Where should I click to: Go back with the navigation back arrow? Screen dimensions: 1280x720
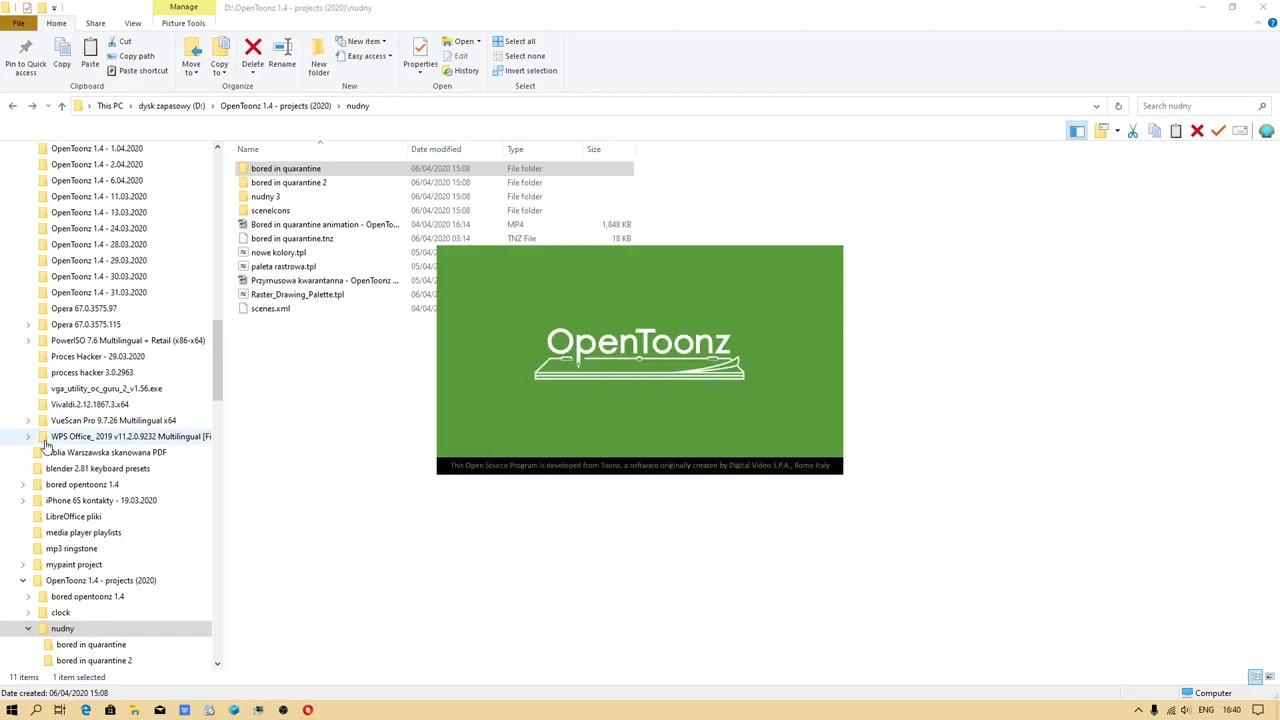[12, 106]
